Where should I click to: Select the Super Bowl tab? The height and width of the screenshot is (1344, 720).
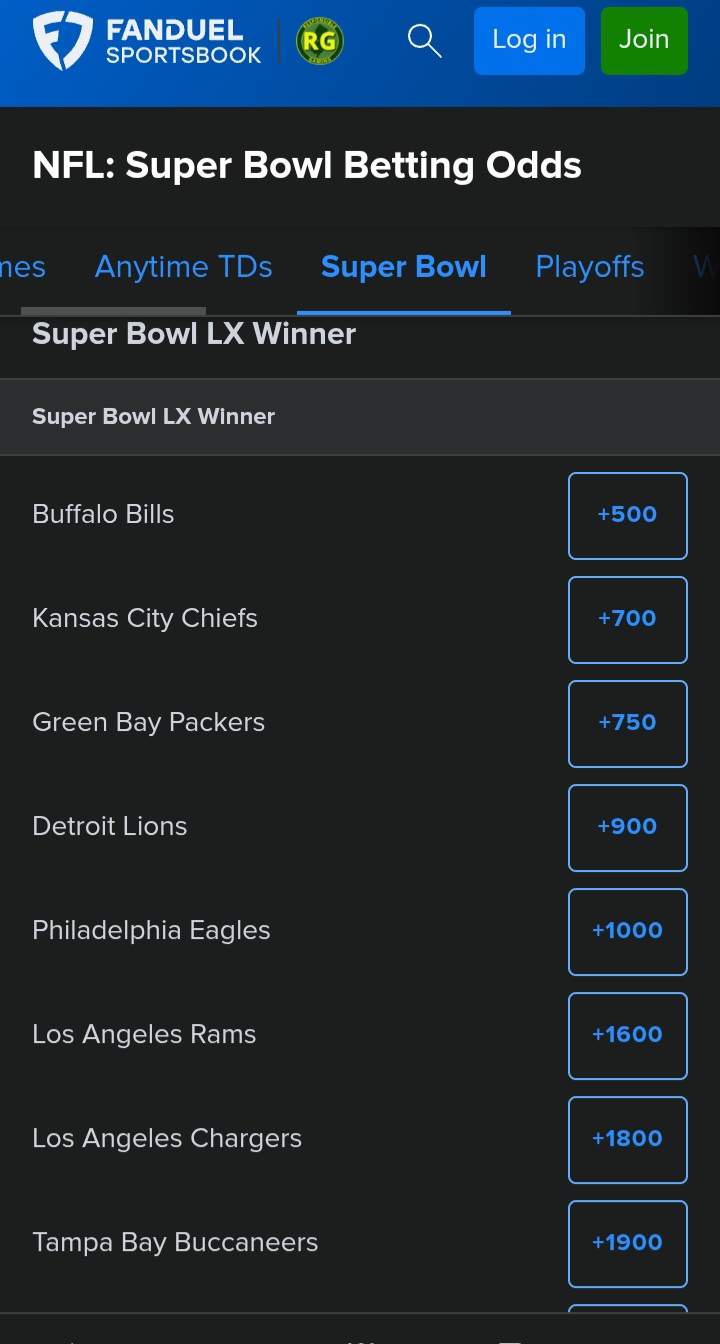click(403, 267)
